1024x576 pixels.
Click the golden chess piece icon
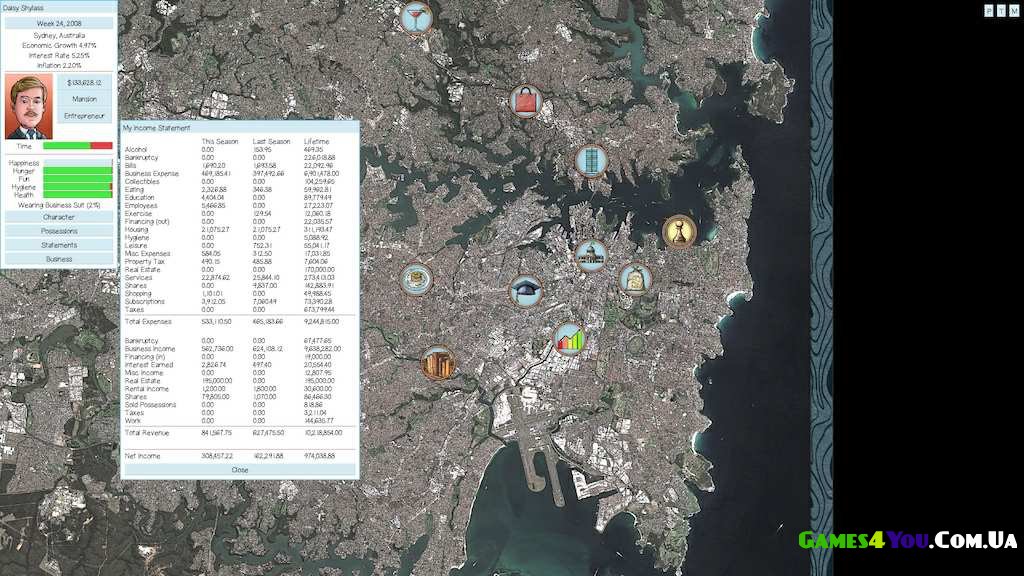click(x=679, y=232)
